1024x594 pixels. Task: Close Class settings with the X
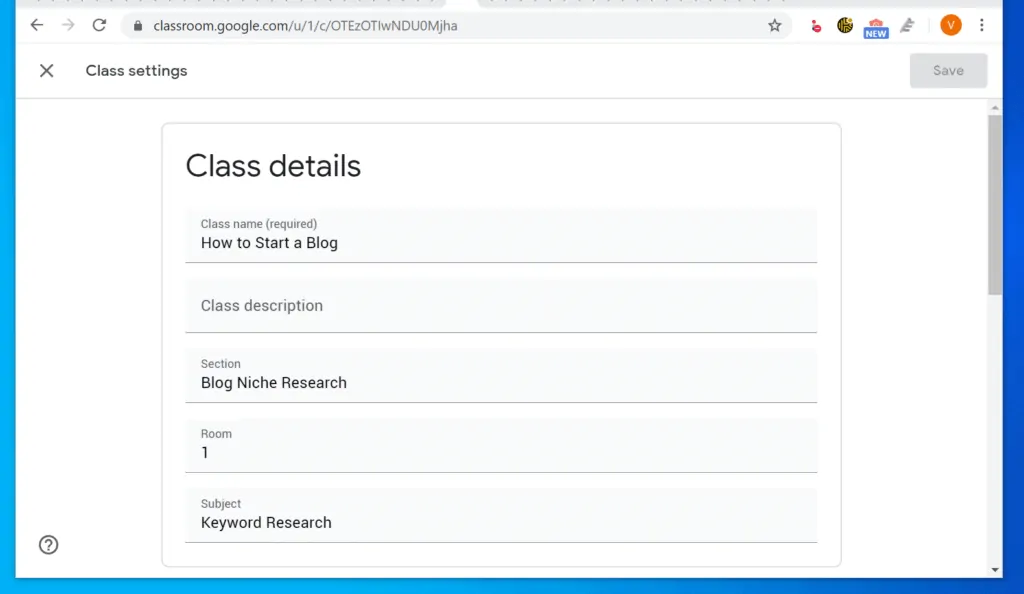pyautogui.click(x=46, y=70)
